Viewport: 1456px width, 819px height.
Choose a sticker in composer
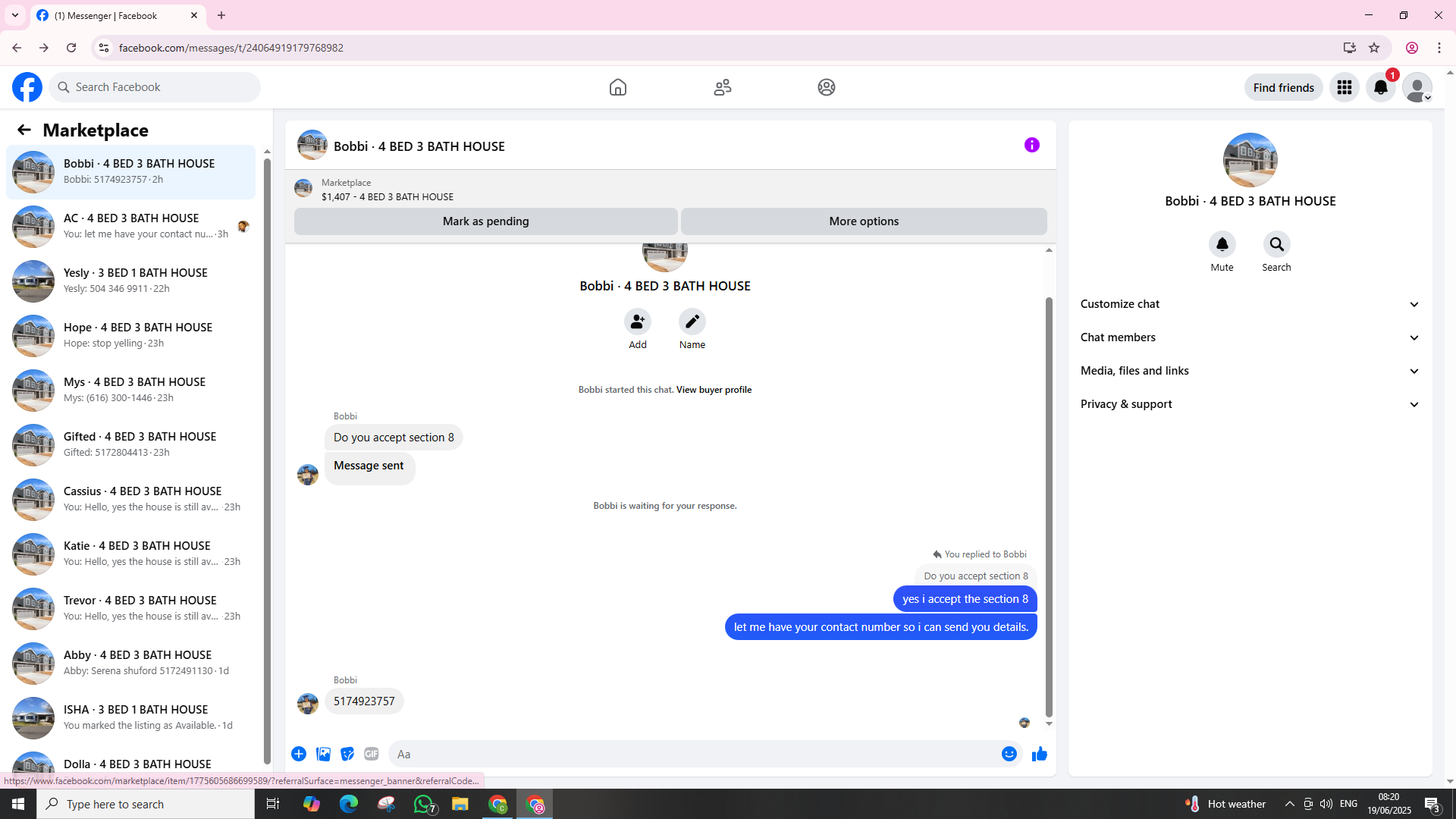pos(347,754)
